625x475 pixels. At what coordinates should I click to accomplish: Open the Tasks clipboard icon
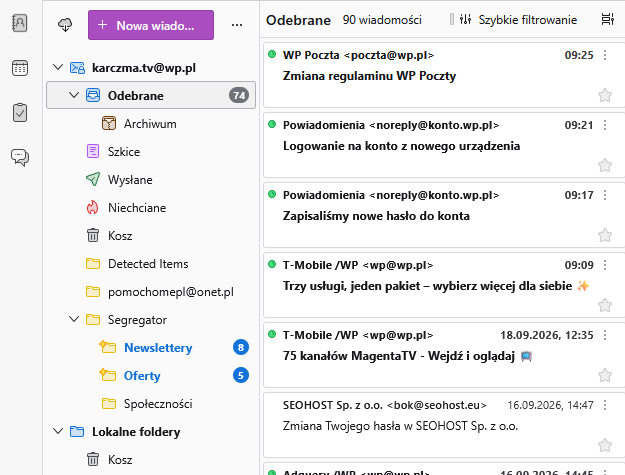20,113
